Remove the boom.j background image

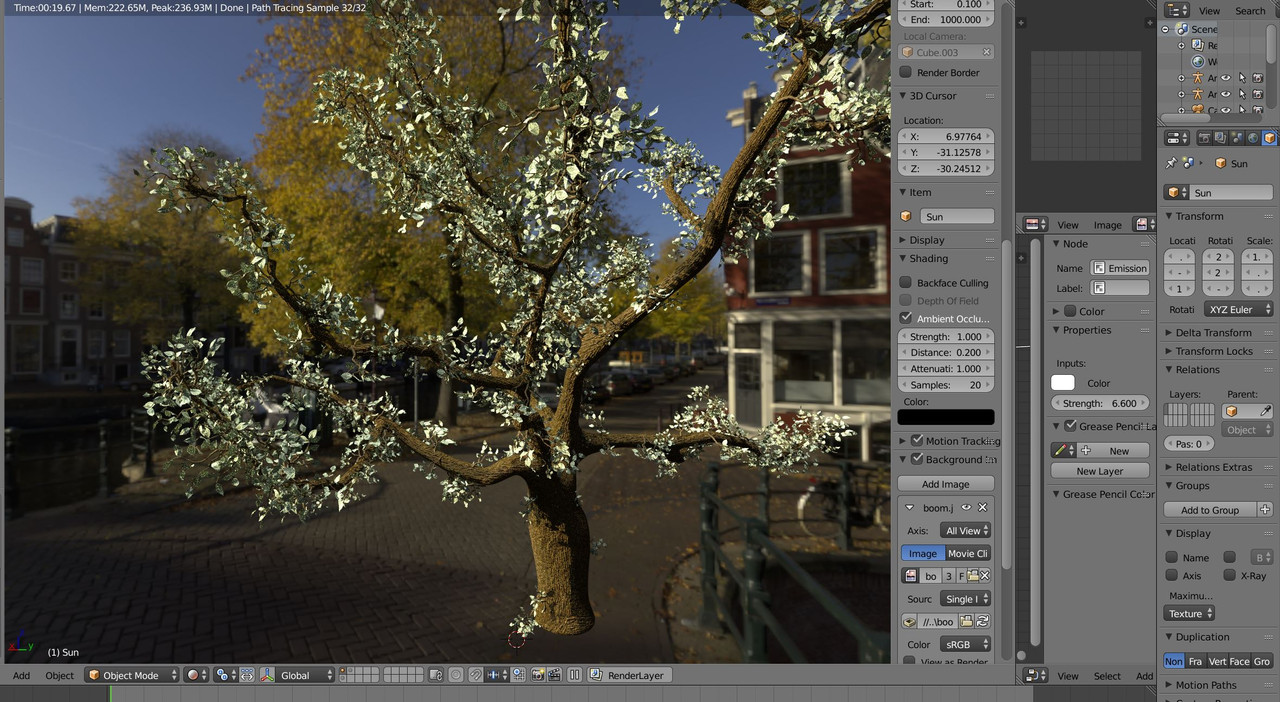pos(983,507)
